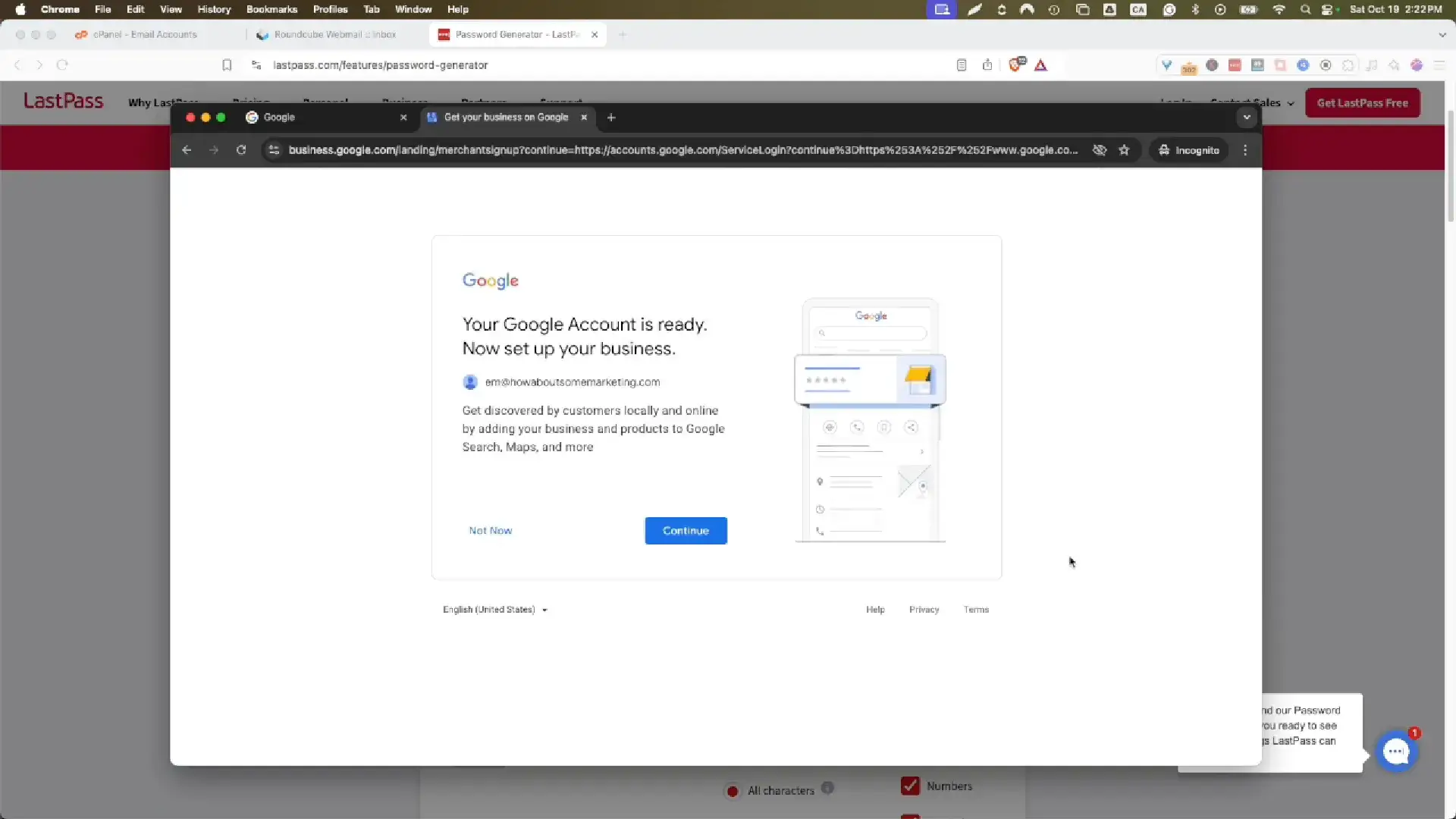Screen dimensions: 1456x819
Task: Open the Window menu
Action: (x=413, y=9)
